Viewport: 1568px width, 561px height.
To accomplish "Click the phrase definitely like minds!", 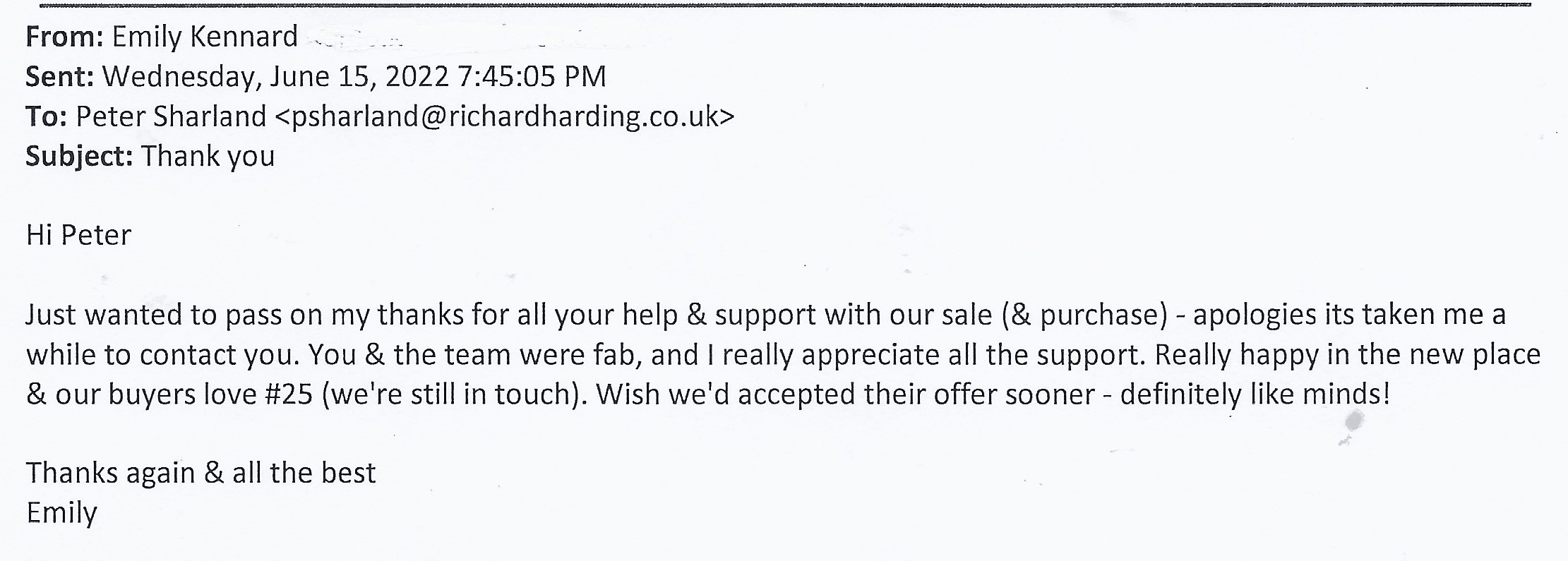I will coord(1255,394).
